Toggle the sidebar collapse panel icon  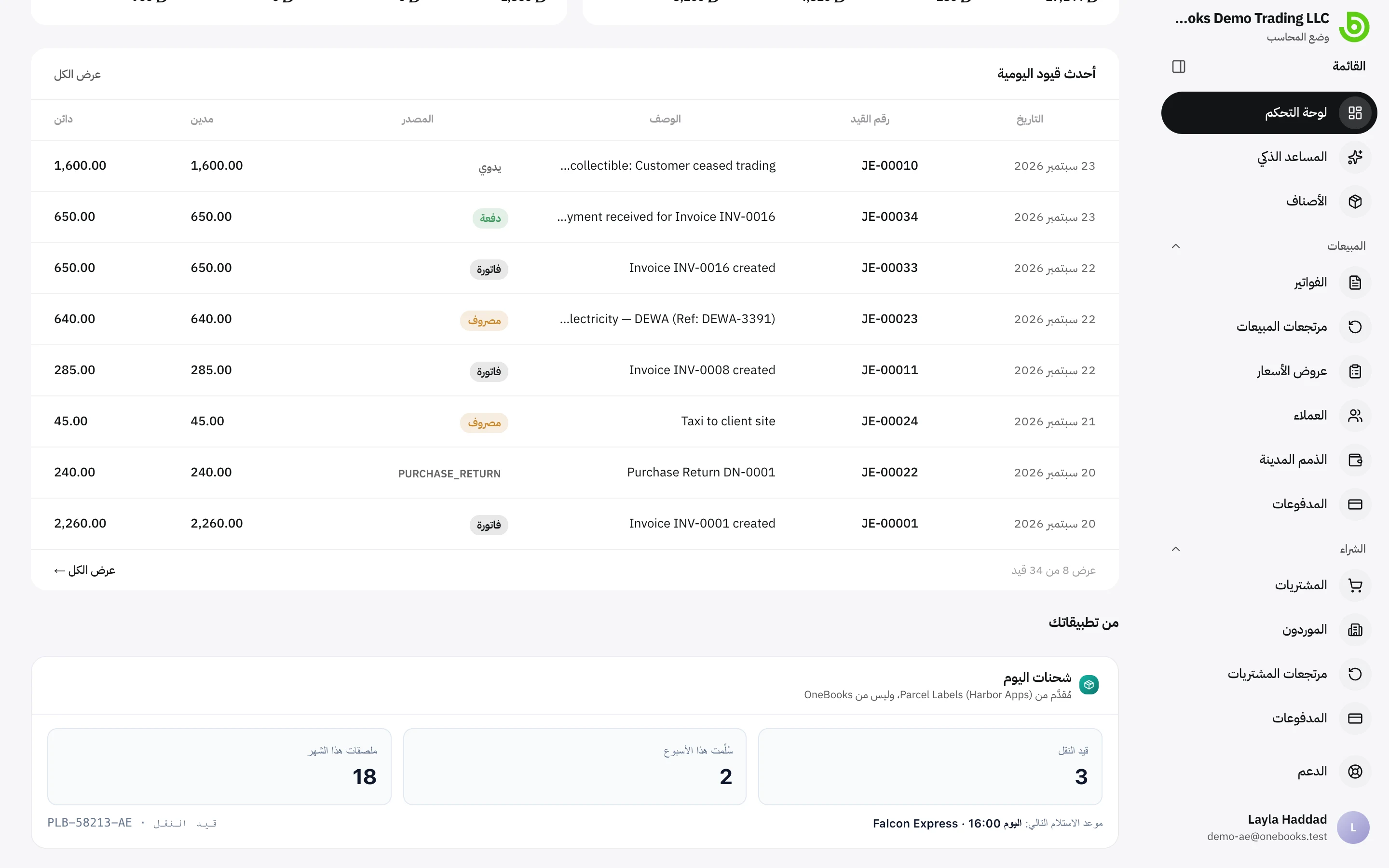coord(1178,67)
